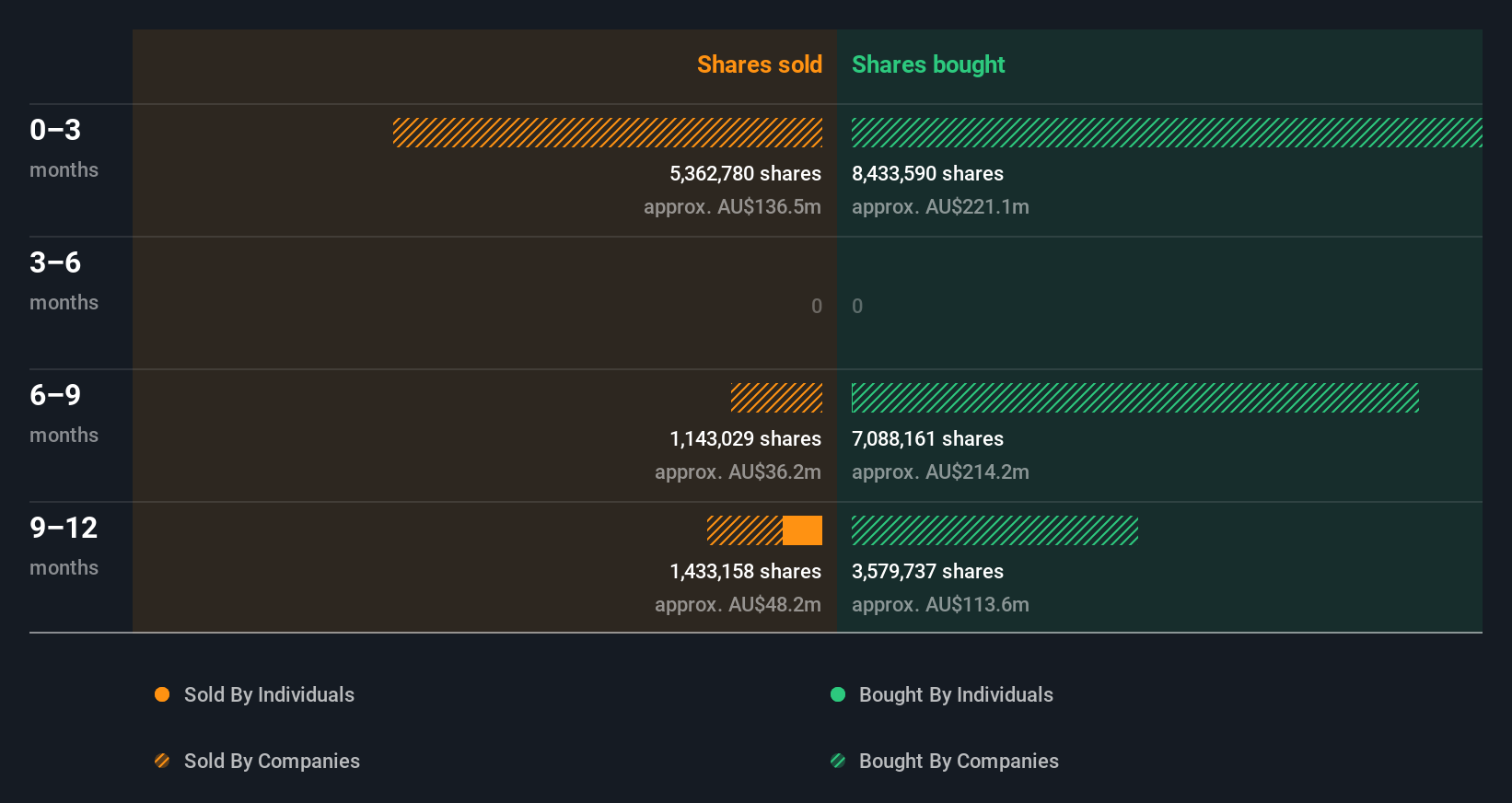Toggle the Sold By Companies legend label
This screenshot has width=1512, height=803.
(272, 761)
